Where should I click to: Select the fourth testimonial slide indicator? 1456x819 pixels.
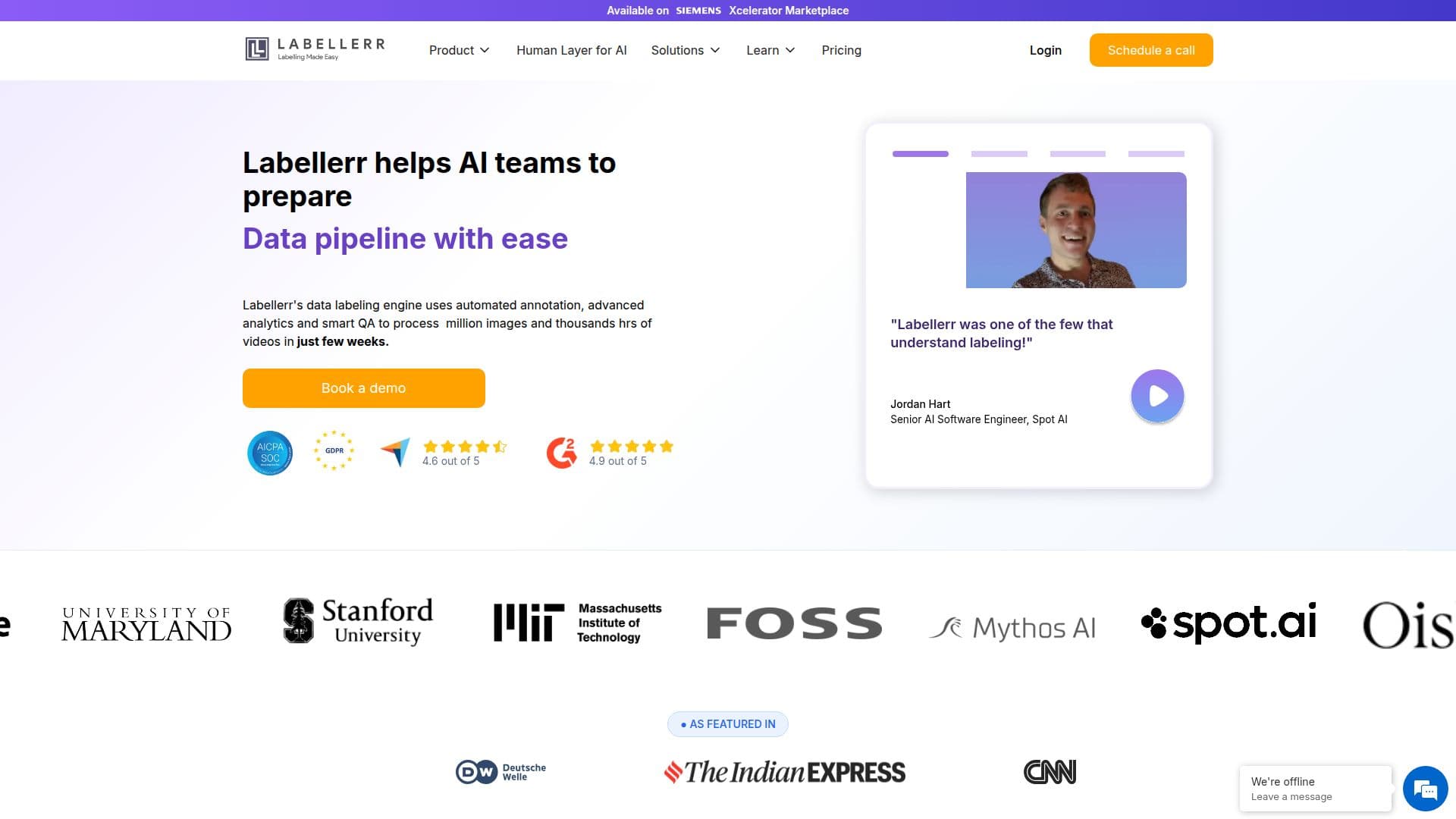pyautogui.click(x=1156, y=154)
